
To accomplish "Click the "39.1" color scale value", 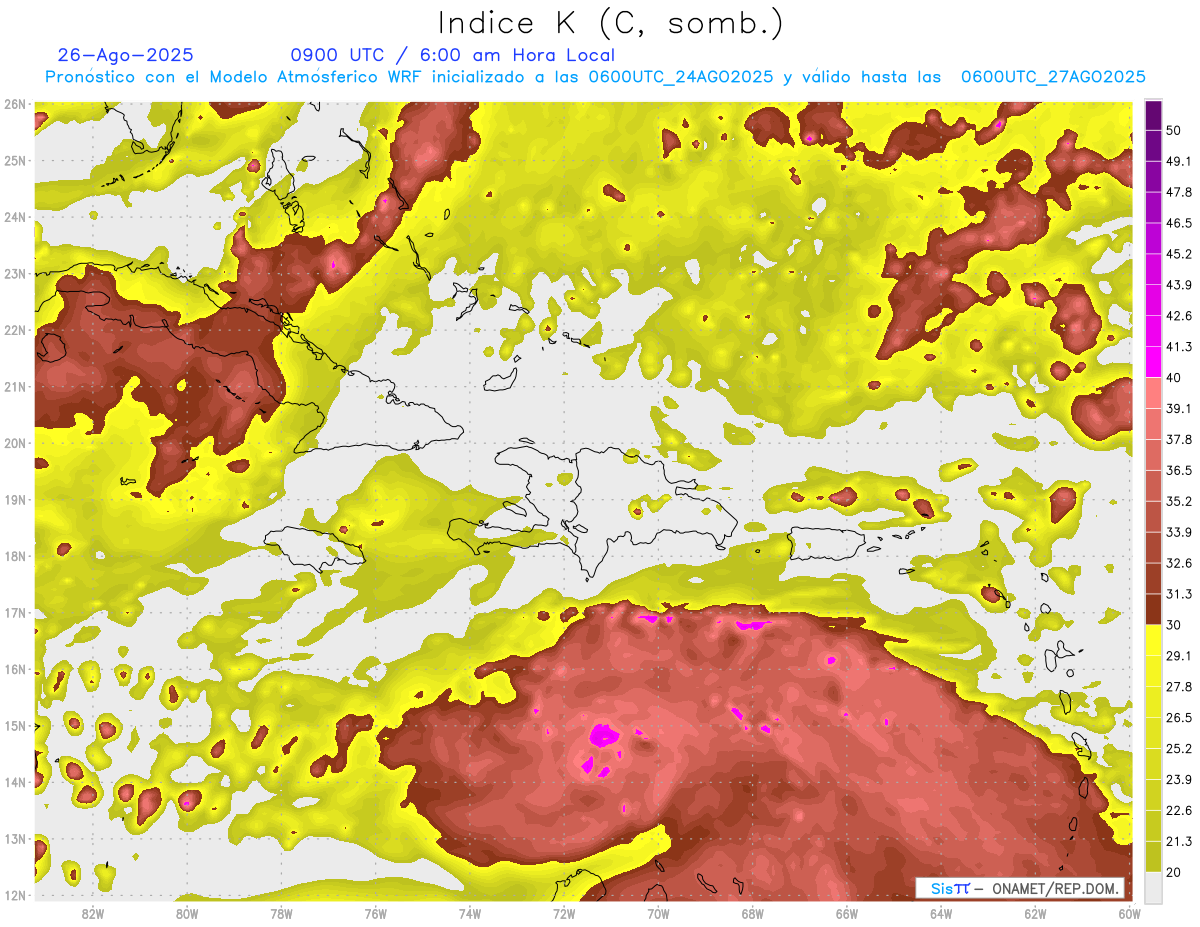I will [x=1179, y=408].
